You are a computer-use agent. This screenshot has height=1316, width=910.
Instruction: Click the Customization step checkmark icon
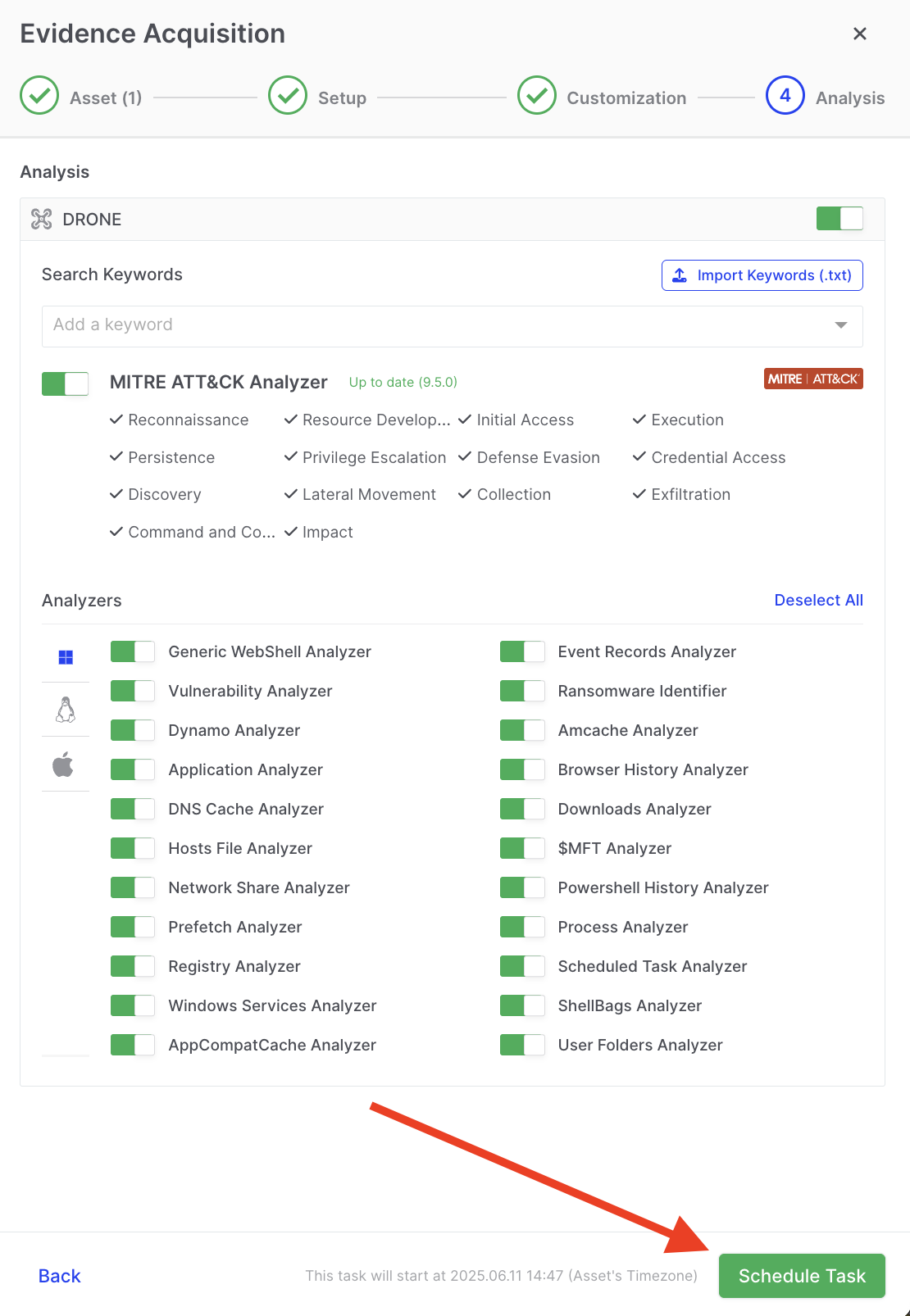click(x=537, y=96)
